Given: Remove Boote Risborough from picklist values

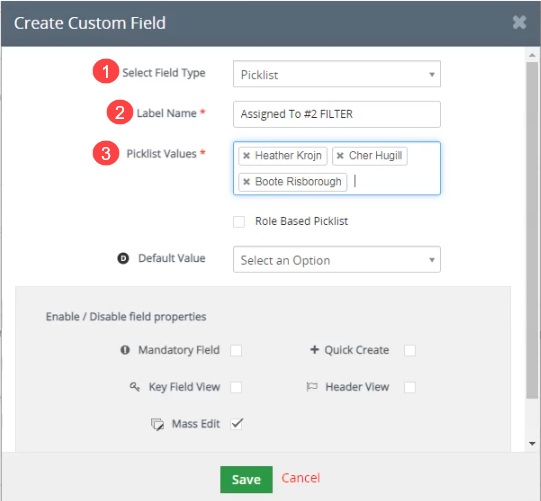Looking at the screenshot, I should click(x=246, y=181).
